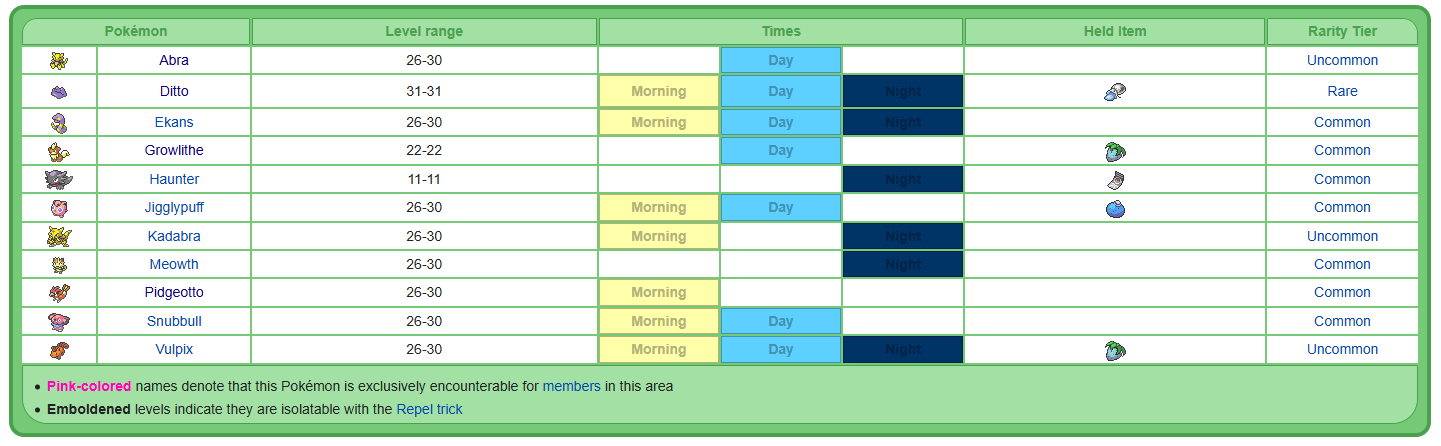The image size is (1441, 446).
Task: Click Vulpix's held berry icon
Action: 1115,350
